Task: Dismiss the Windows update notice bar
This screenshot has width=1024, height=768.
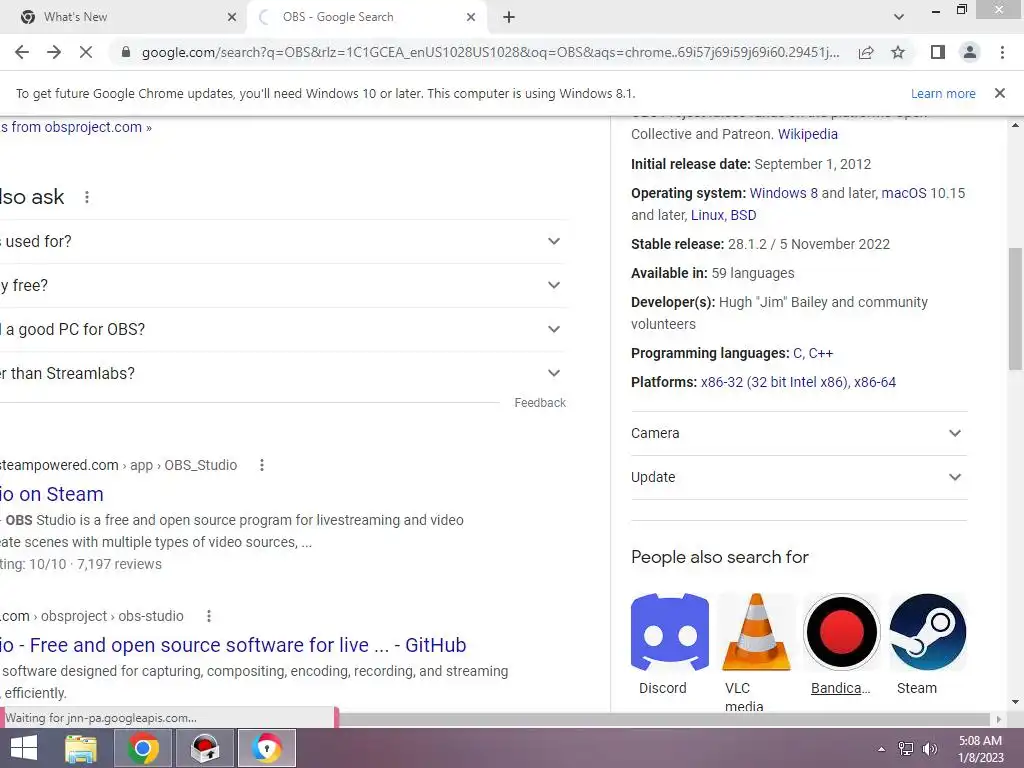Action: [999, 93]
